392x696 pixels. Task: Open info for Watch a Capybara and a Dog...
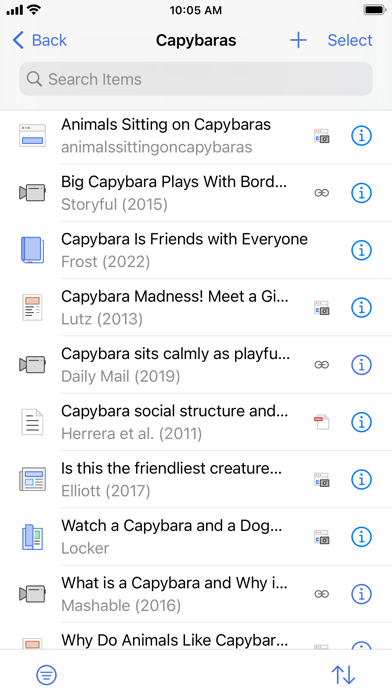click(361, 536)
